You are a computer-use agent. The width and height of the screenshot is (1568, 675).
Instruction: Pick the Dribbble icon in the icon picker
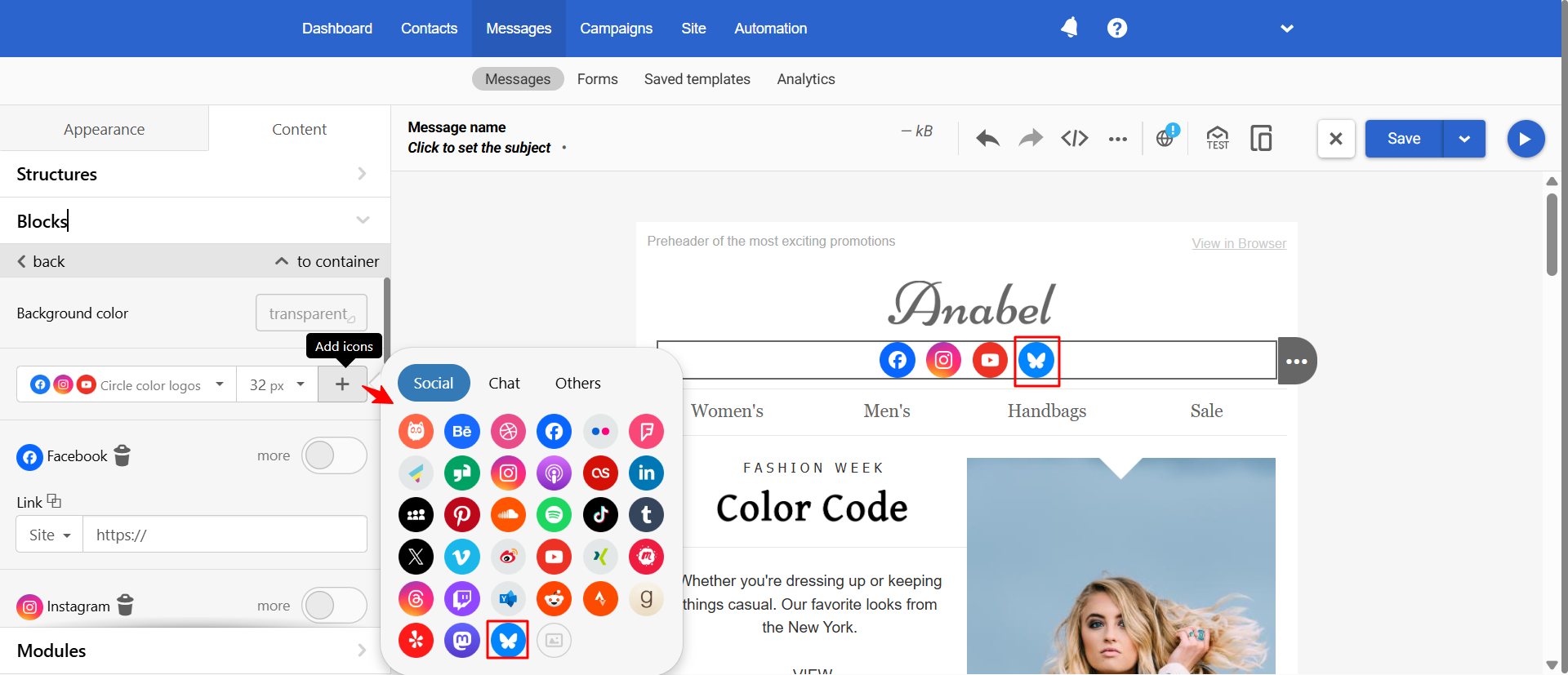[x=508, y=431]
